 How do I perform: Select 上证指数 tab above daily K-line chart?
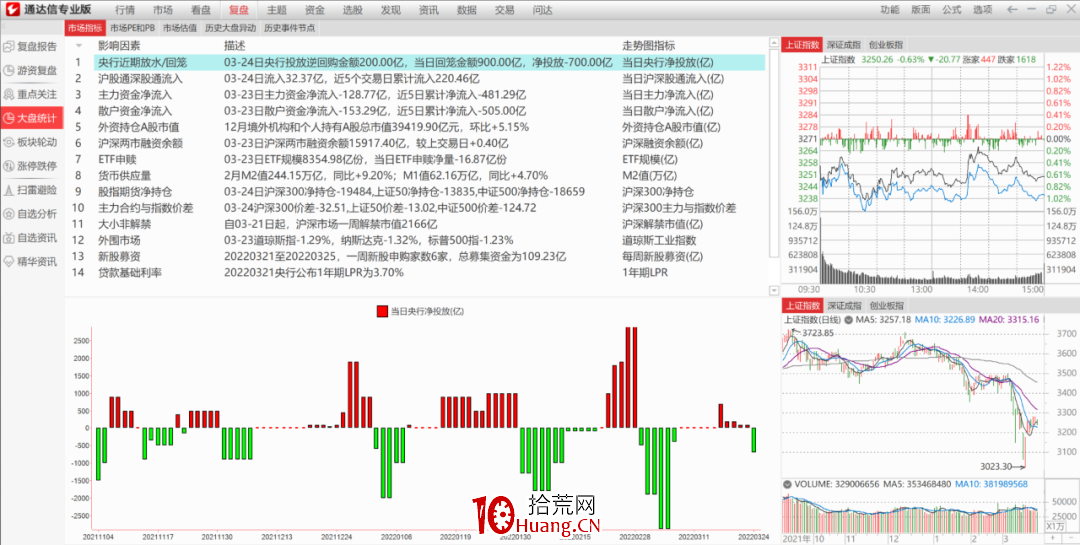point(802,305)
